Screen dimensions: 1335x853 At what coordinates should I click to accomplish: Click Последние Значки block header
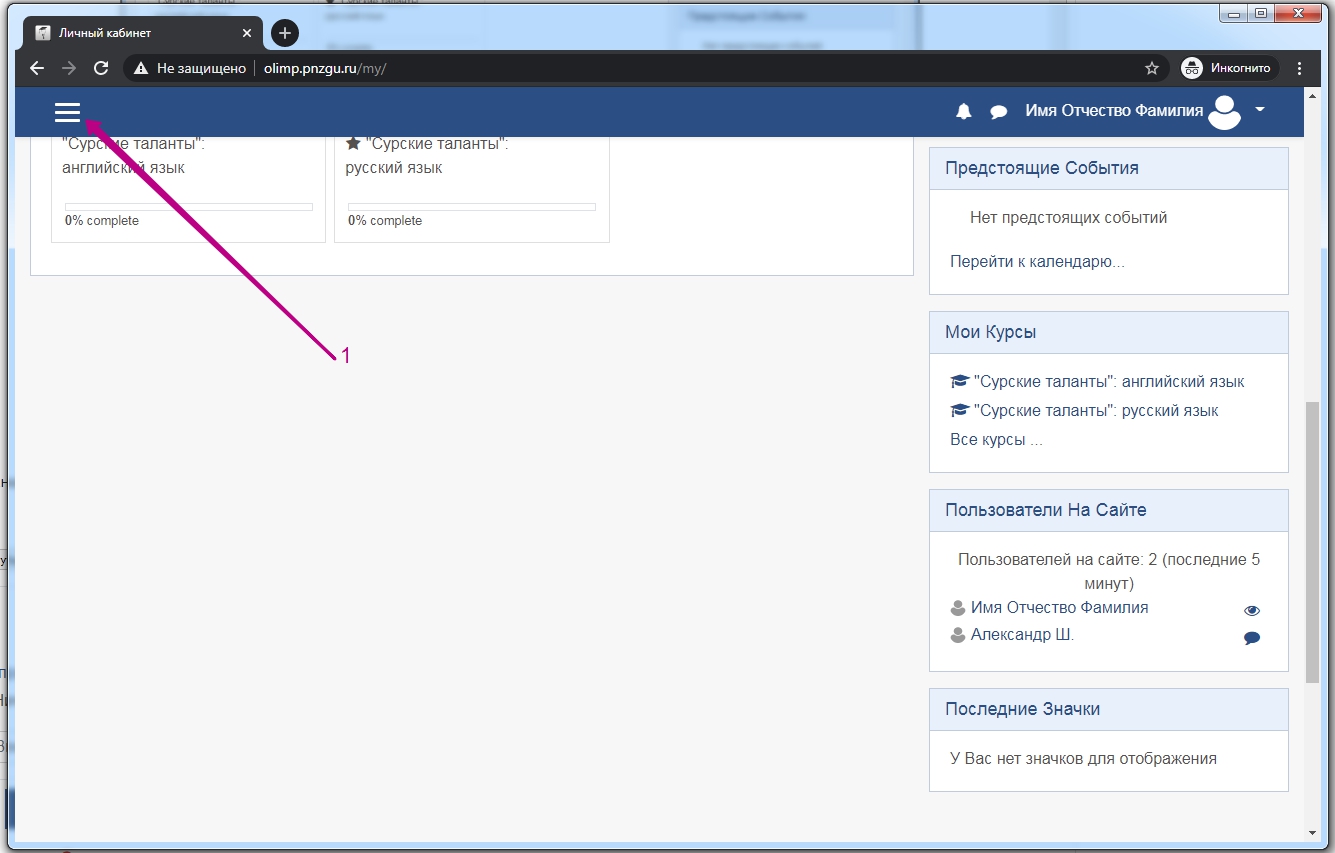click(x=1109, y=709)
